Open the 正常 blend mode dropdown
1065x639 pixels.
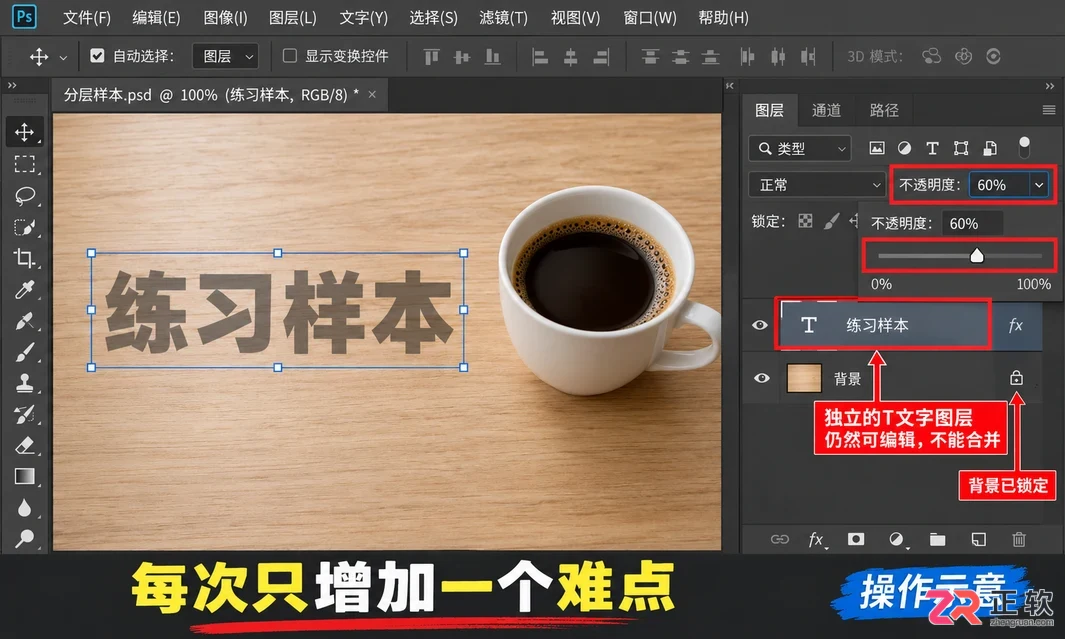(817, 185)
